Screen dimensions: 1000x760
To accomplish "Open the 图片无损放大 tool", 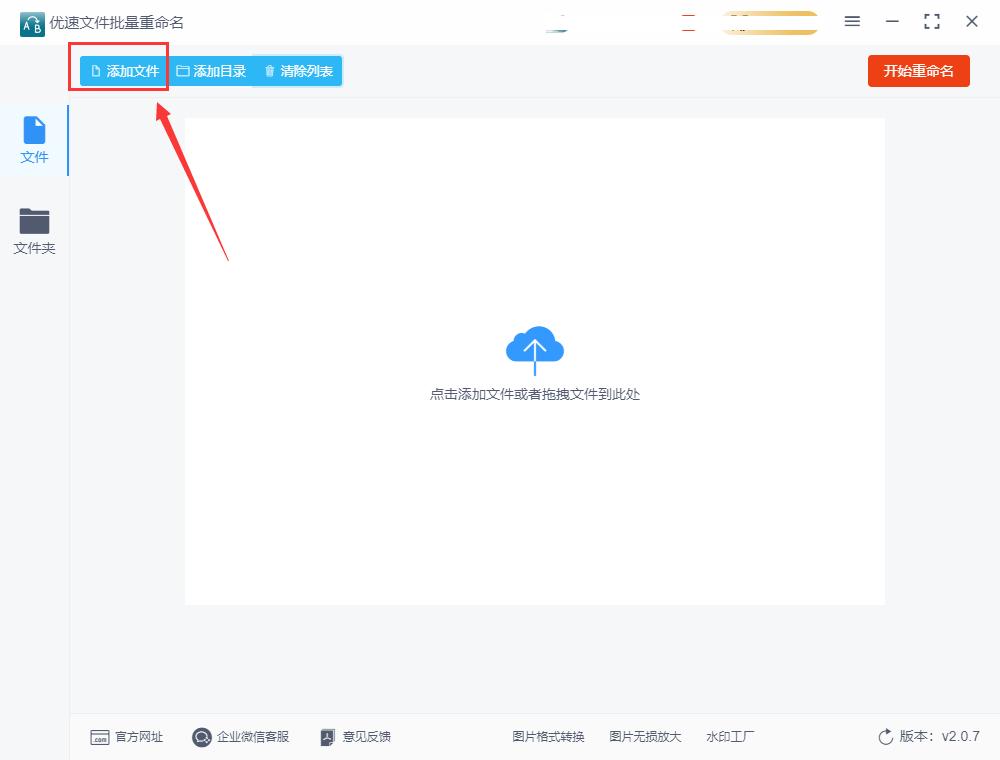I will pyautogui.click(x=646, y=737).
